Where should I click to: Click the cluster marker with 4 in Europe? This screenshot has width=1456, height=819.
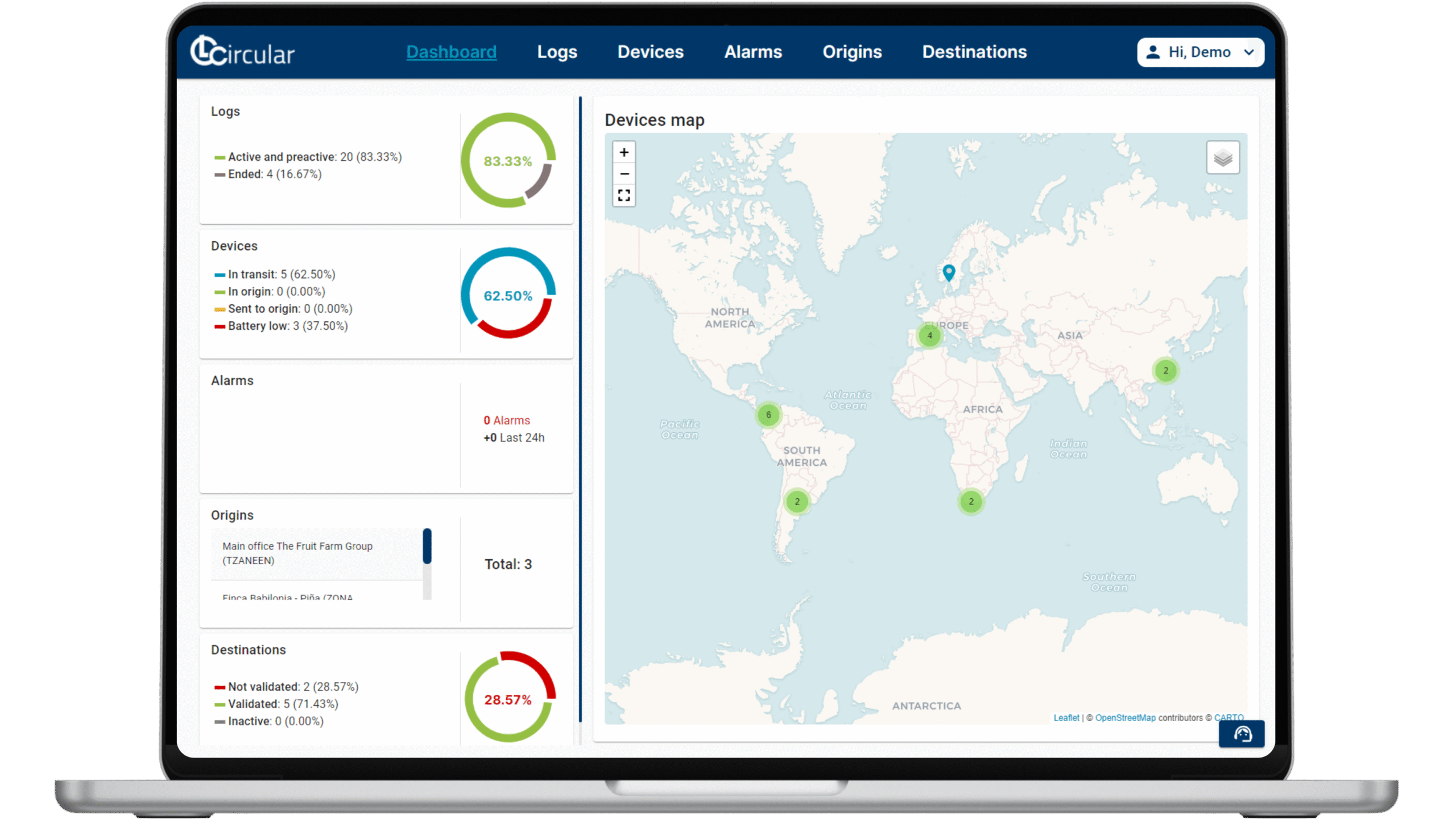(x=930, y=336)
